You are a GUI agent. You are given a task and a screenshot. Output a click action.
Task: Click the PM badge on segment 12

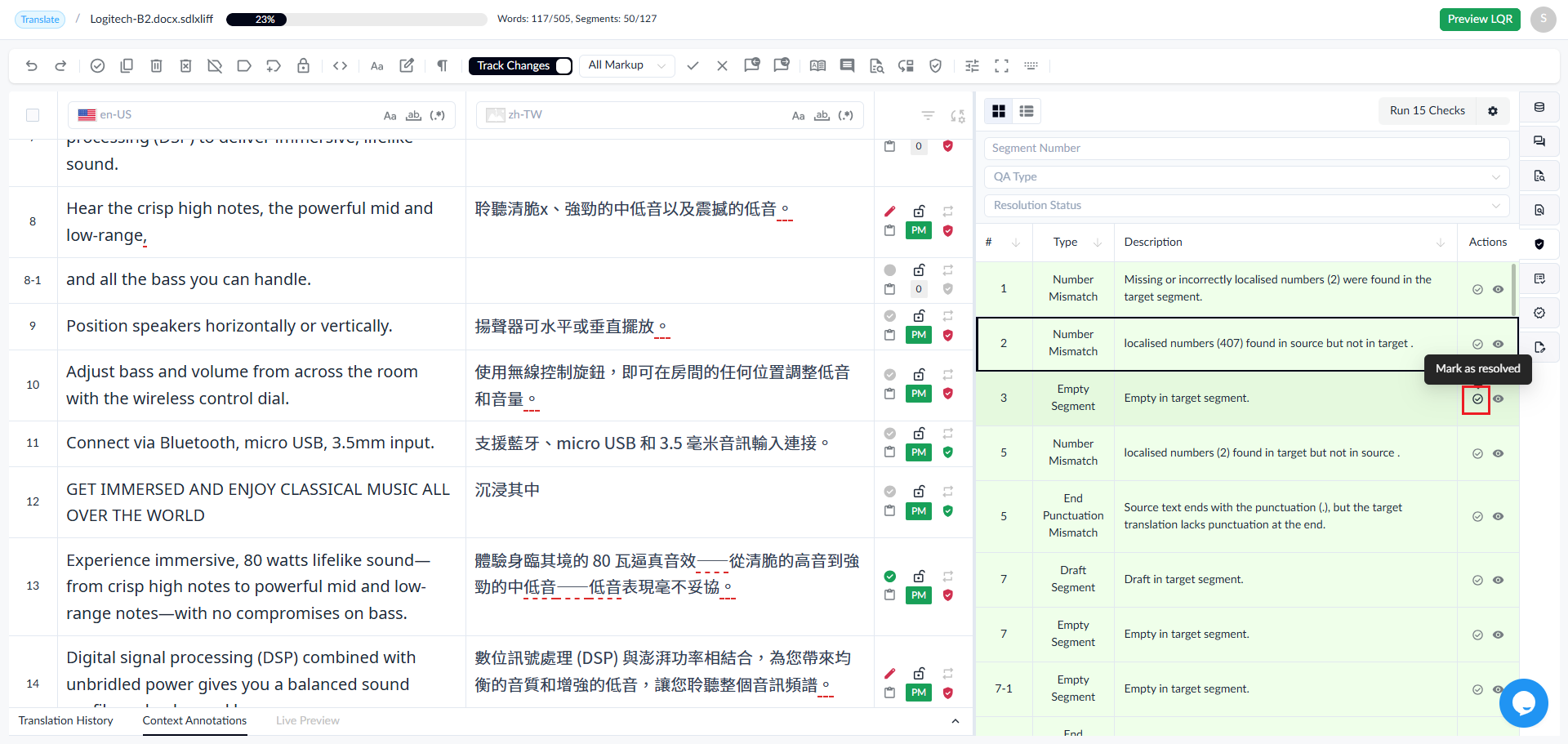pos(919,511)
